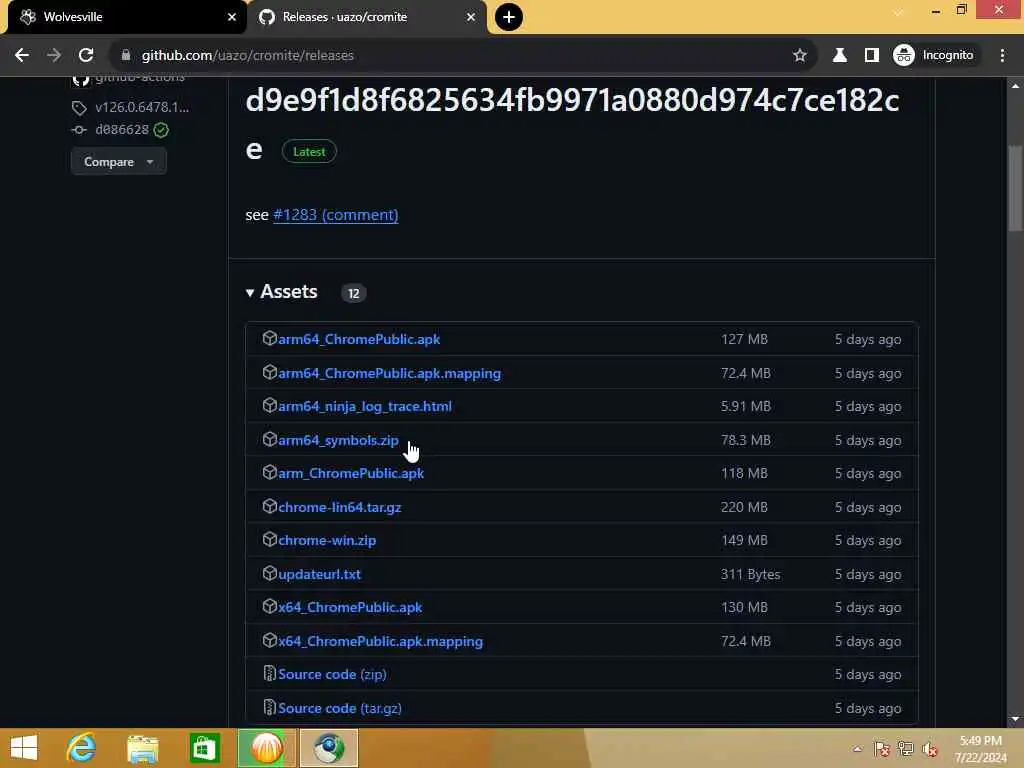Screen dimensions: 1024x768
Task: Click the Action Center flag tray icon
Action: pos(882,749)
